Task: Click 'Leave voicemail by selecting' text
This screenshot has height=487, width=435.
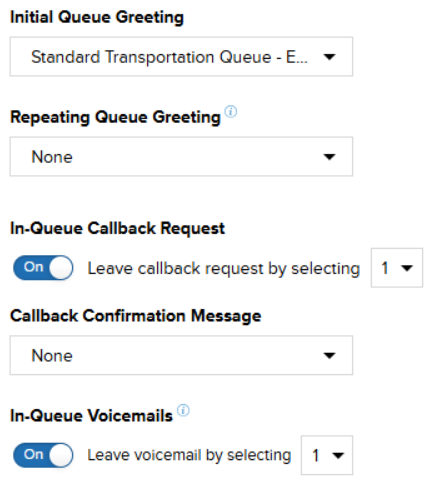Action: click(189, 455)
